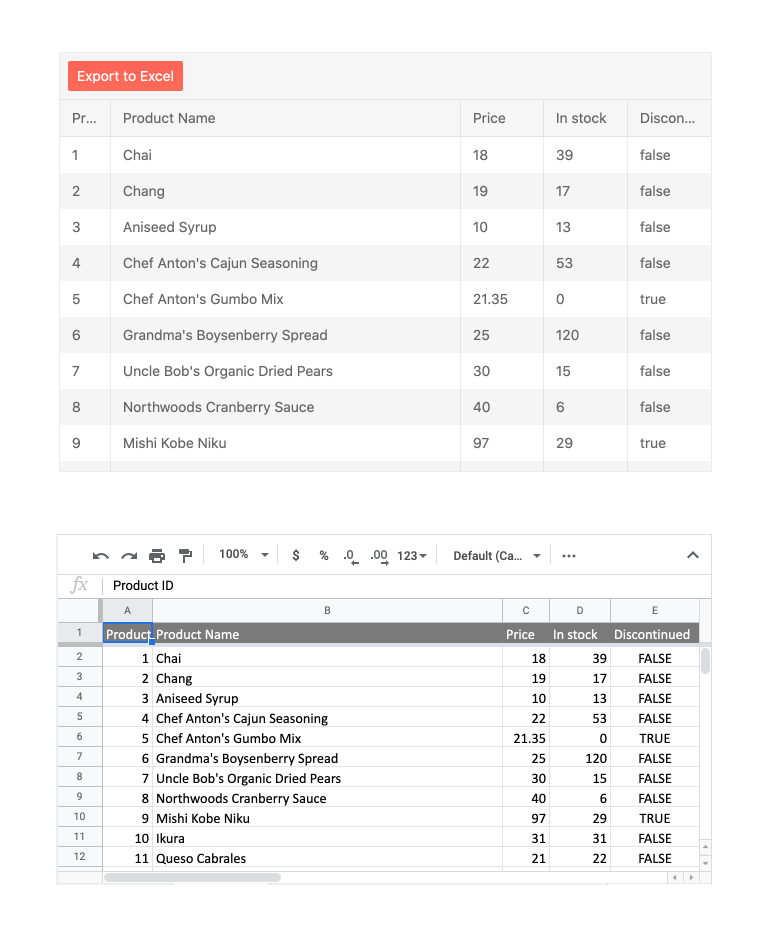Select row 1 header in the spreadsheet
Image resolution: width=770 pixels, height=948 pixels.
tap(79, 632)
